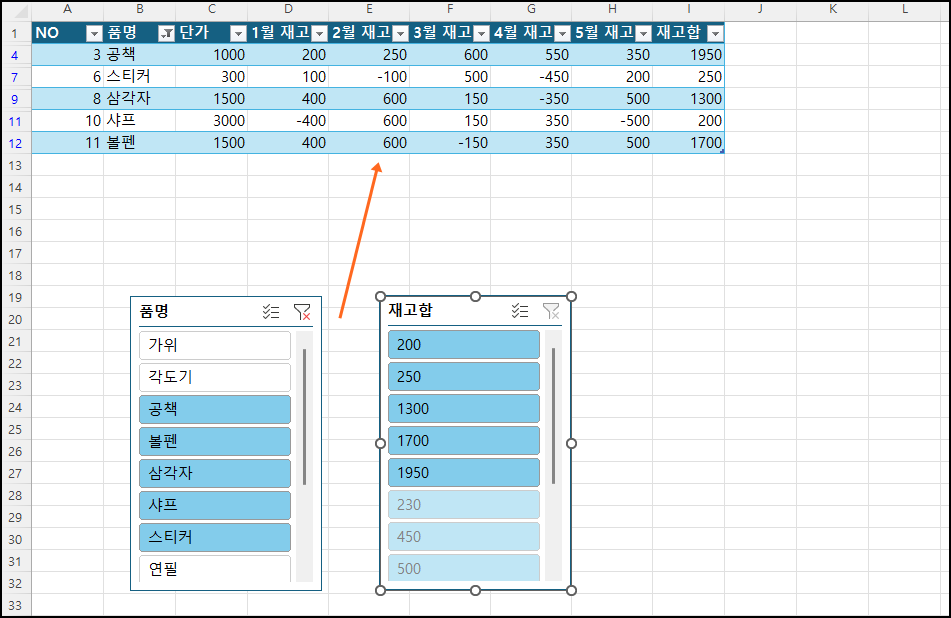The image size is (951, 618).
Task: Toggle 샤프 in the 품명 slicer
Action: click(x=215, y=505)
